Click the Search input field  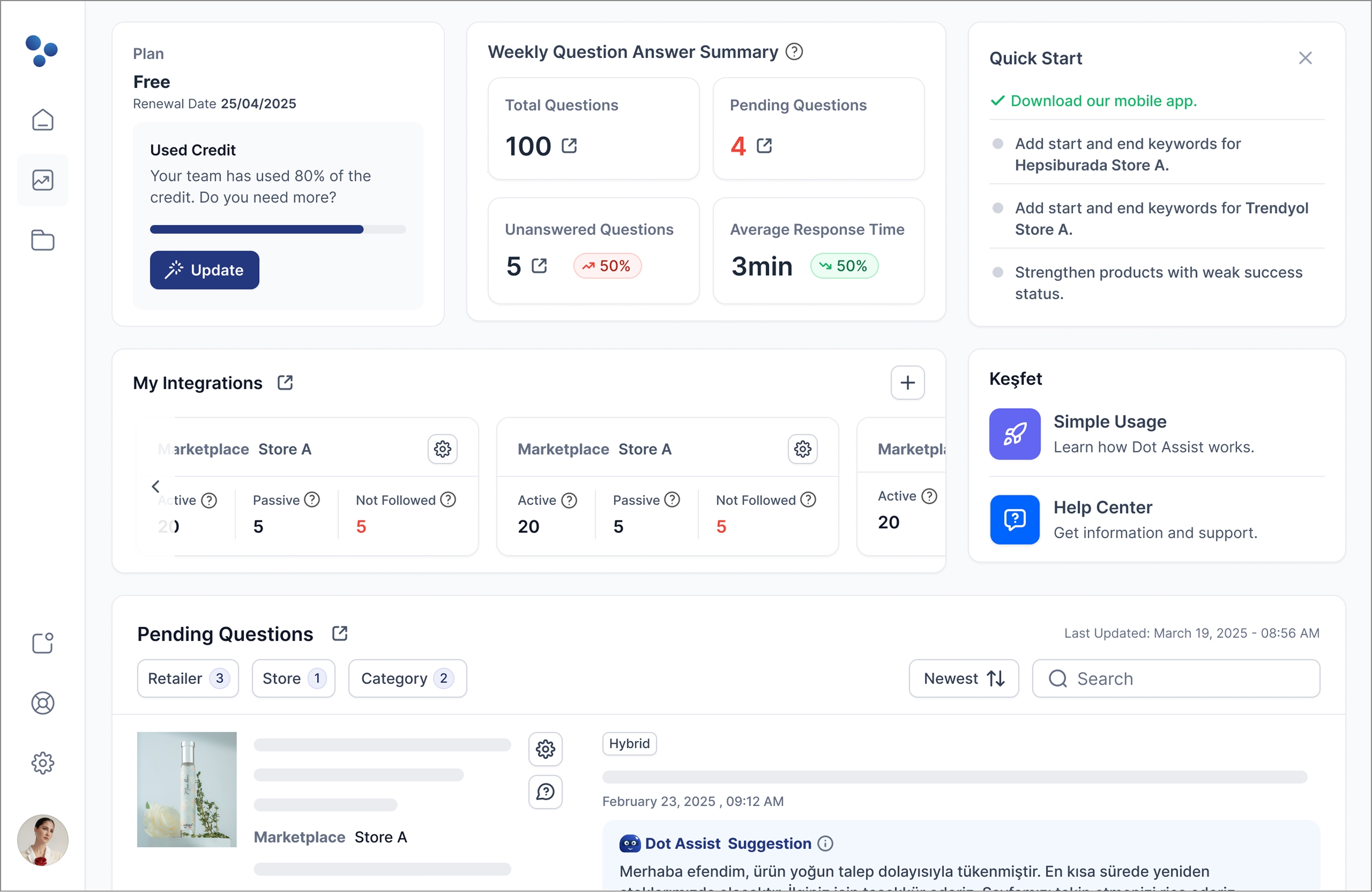tap(1176, 678)
